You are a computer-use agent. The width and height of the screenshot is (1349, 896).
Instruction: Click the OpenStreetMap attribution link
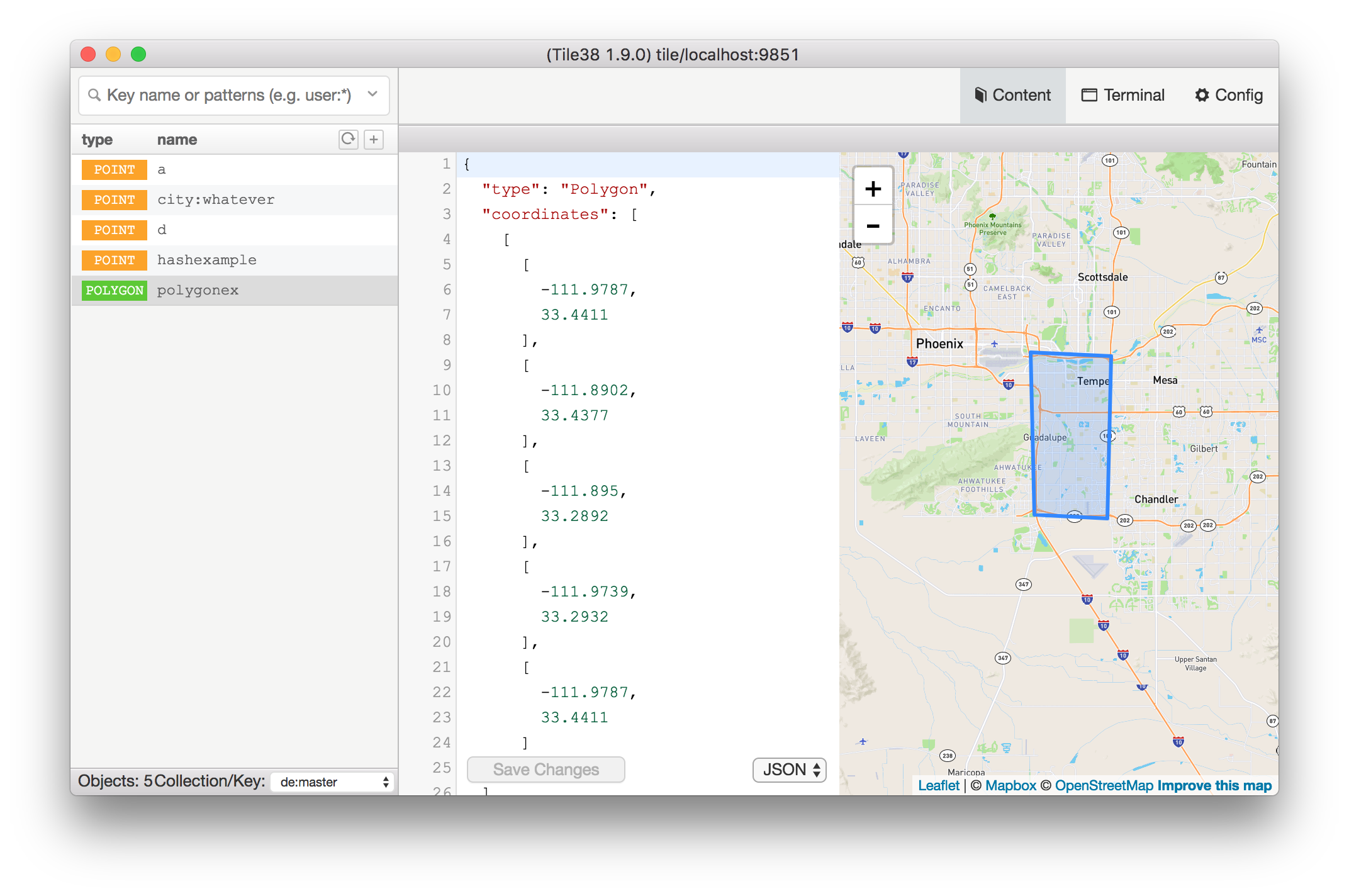click(1108, 786)
